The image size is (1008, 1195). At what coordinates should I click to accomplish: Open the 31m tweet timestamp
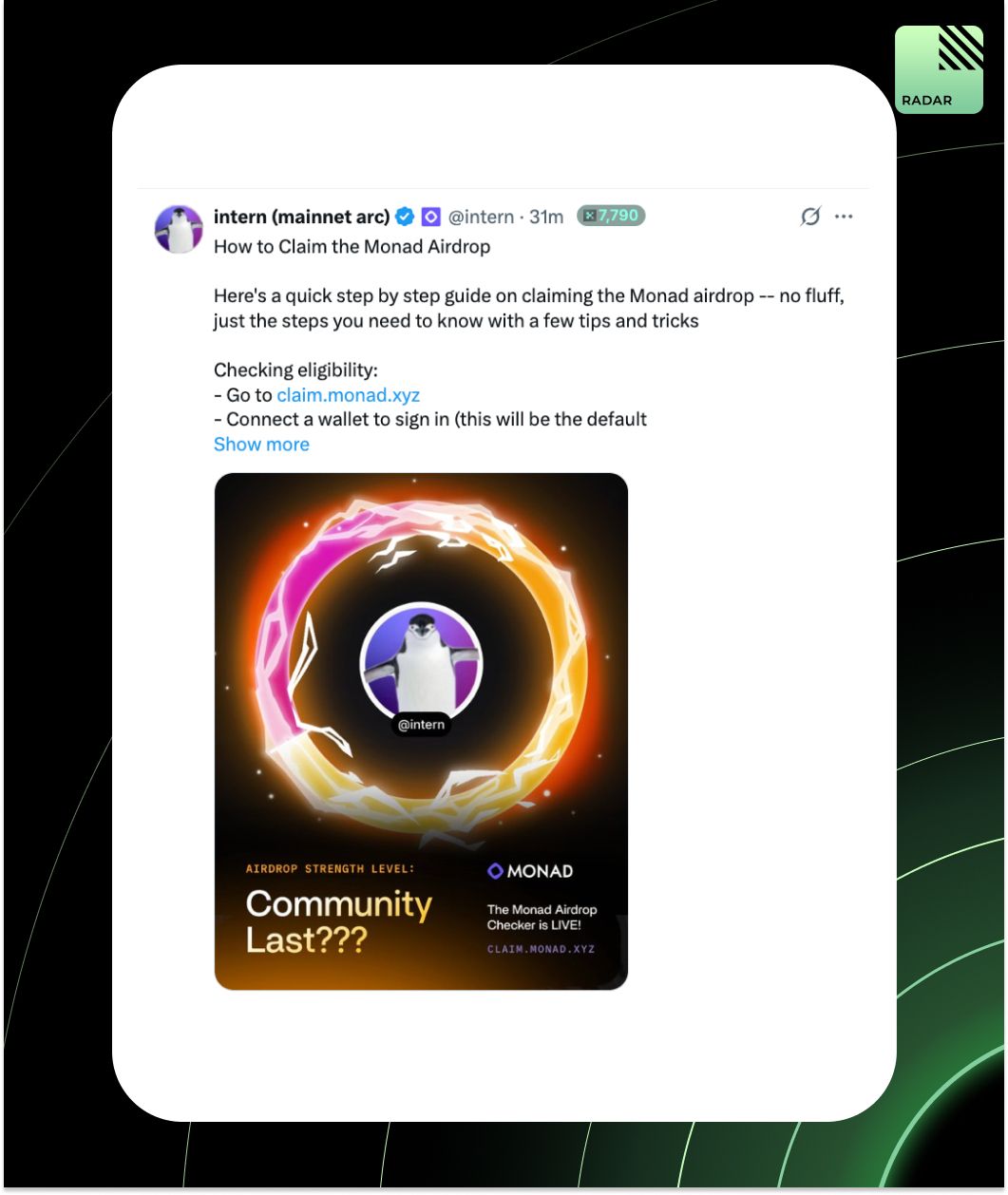pyautogui.click(x=546, y=217)
